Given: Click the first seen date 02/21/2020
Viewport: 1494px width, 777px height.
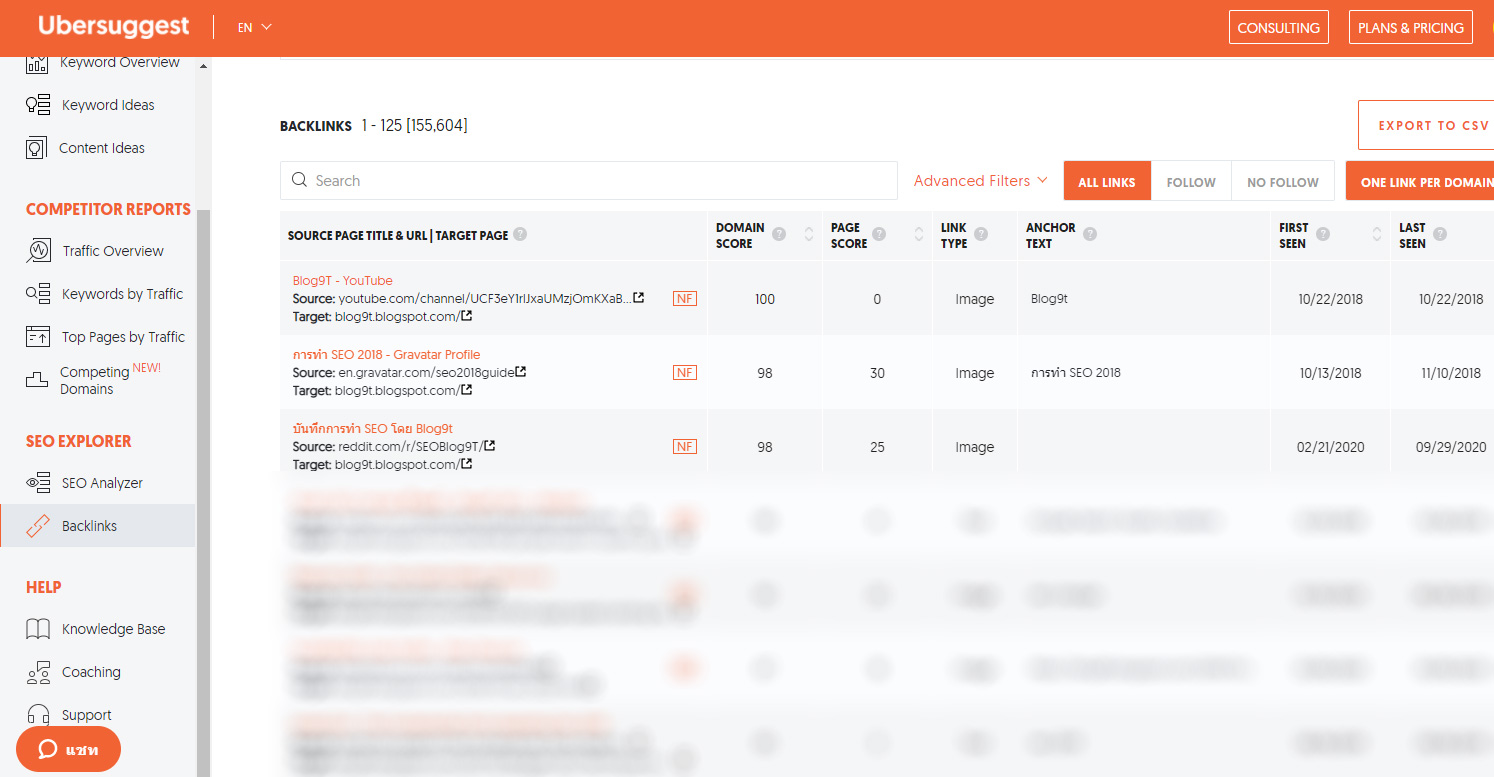Looking at the screenshot, I should pos(1330,447).
